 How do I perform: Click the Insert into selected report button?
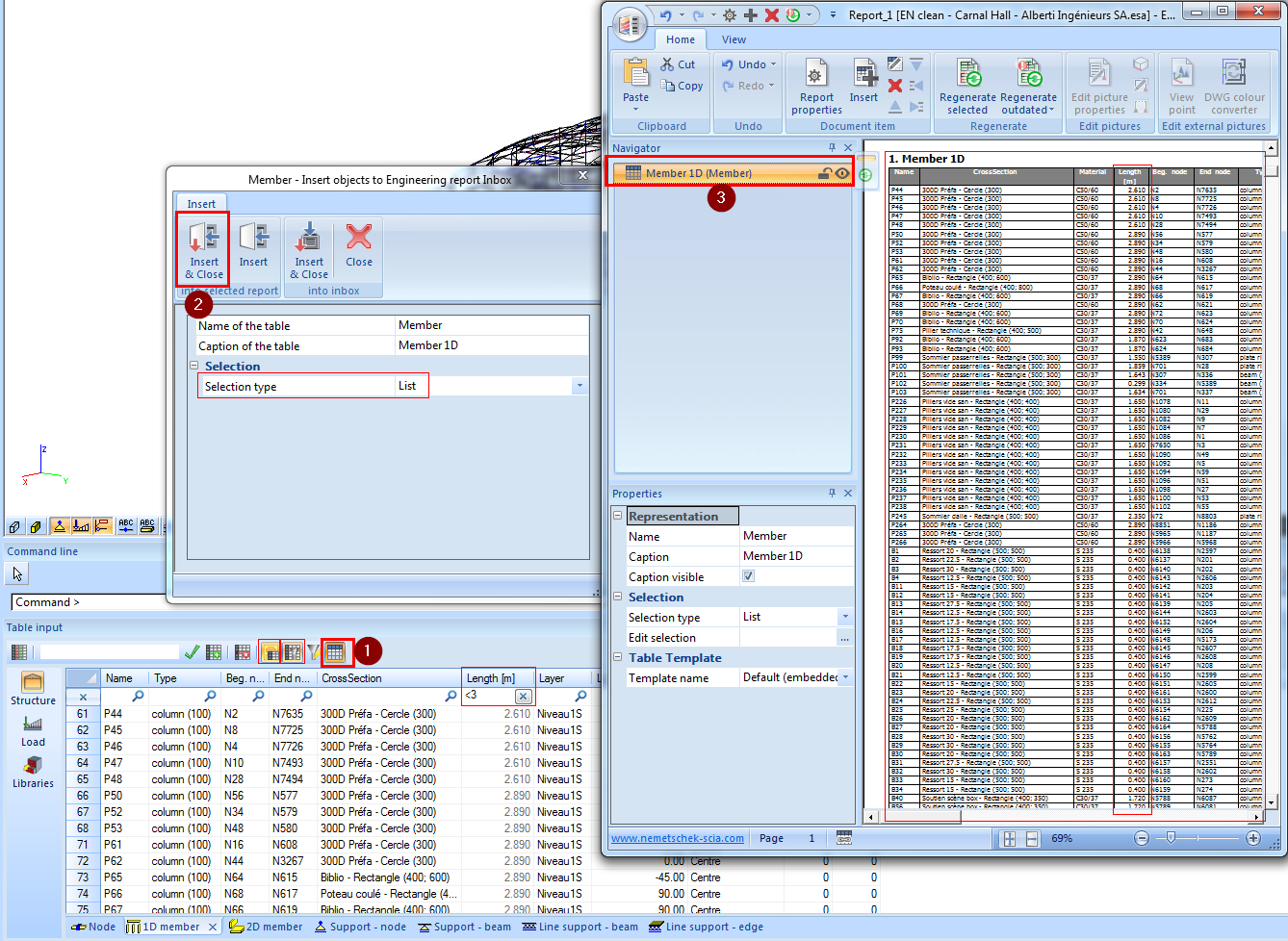(253, 244)
